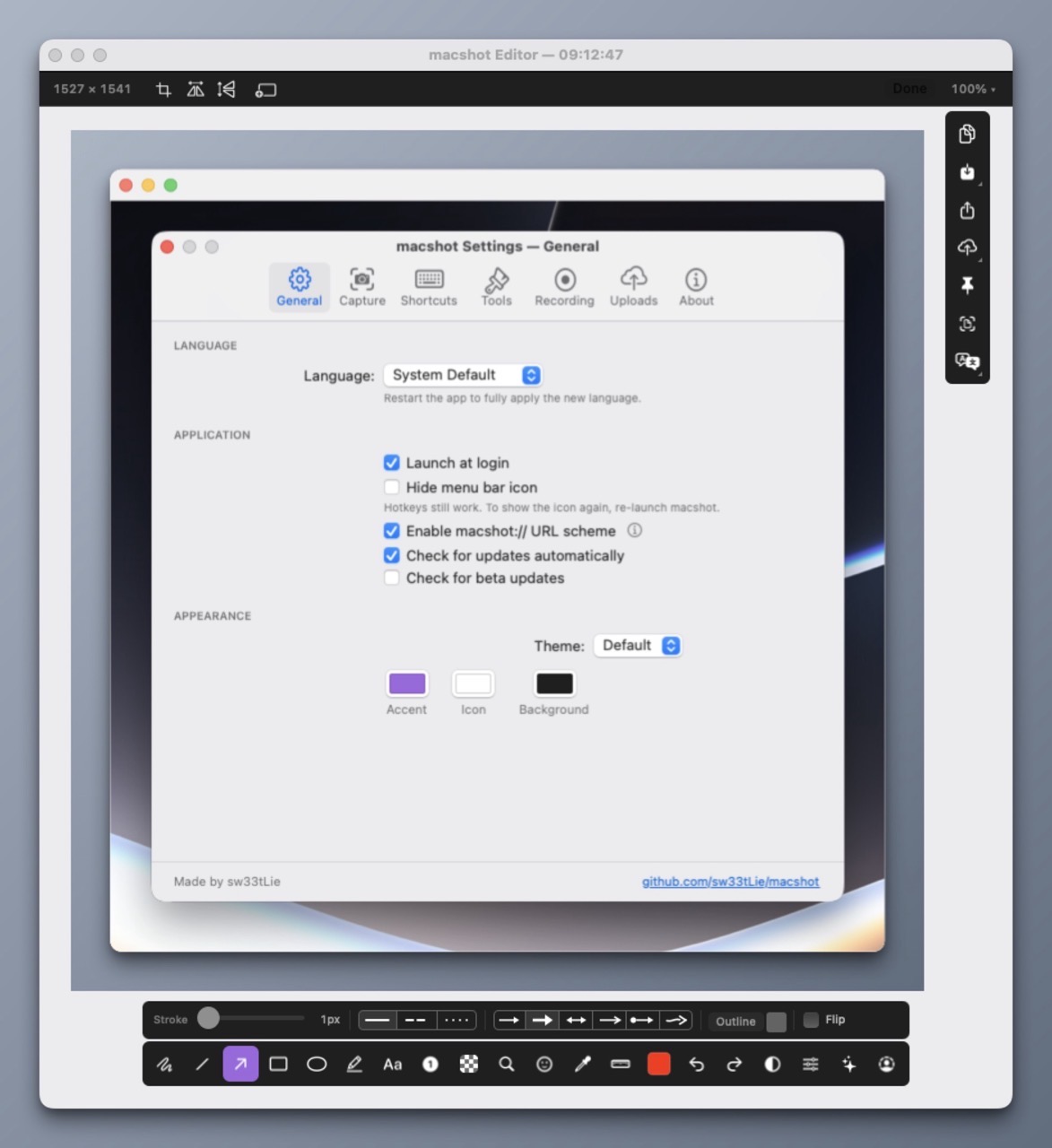This screenshot has height=1148, width=1052.
Task: Open the 100% zoom dropdown
Action: click(973, 89)
